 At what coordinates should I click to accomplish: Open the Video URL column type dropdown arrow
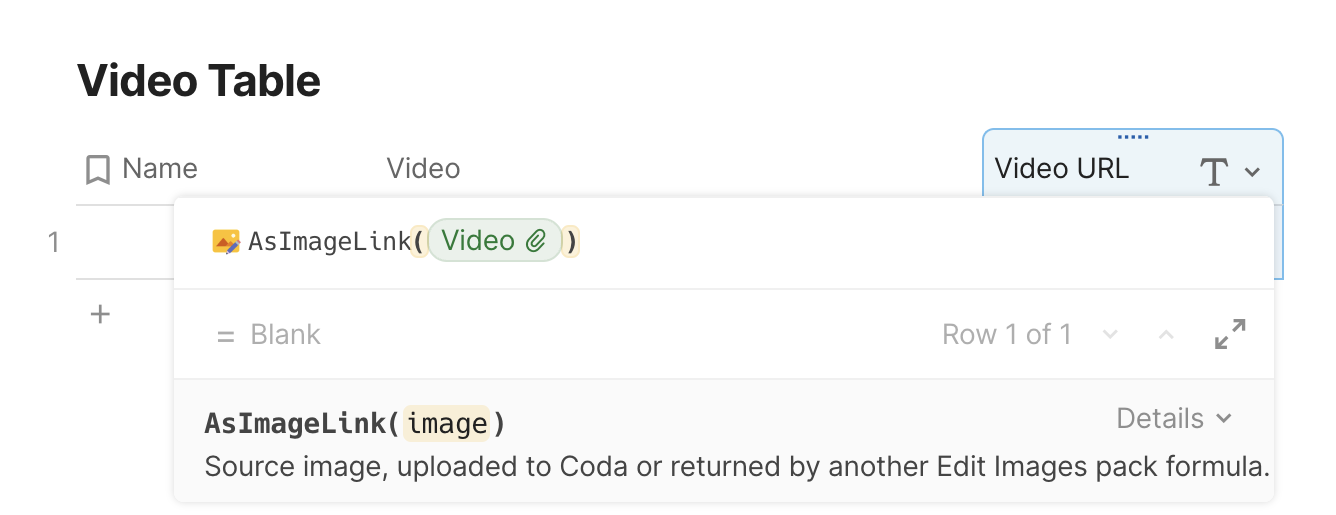coord(1253,171)
